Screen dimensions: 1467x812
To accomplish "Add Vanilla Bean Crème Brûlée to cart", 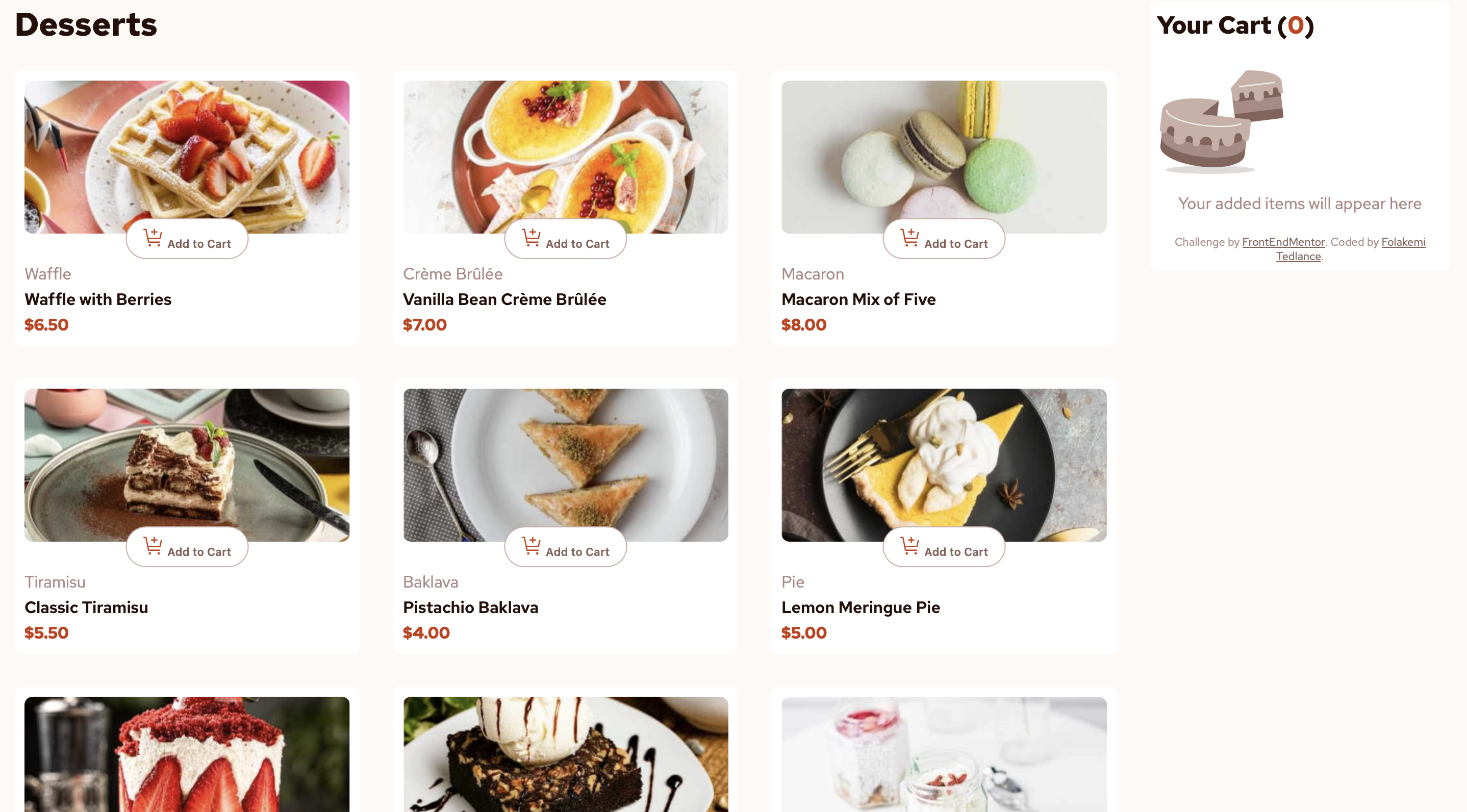I will click(x=566, y=239).
